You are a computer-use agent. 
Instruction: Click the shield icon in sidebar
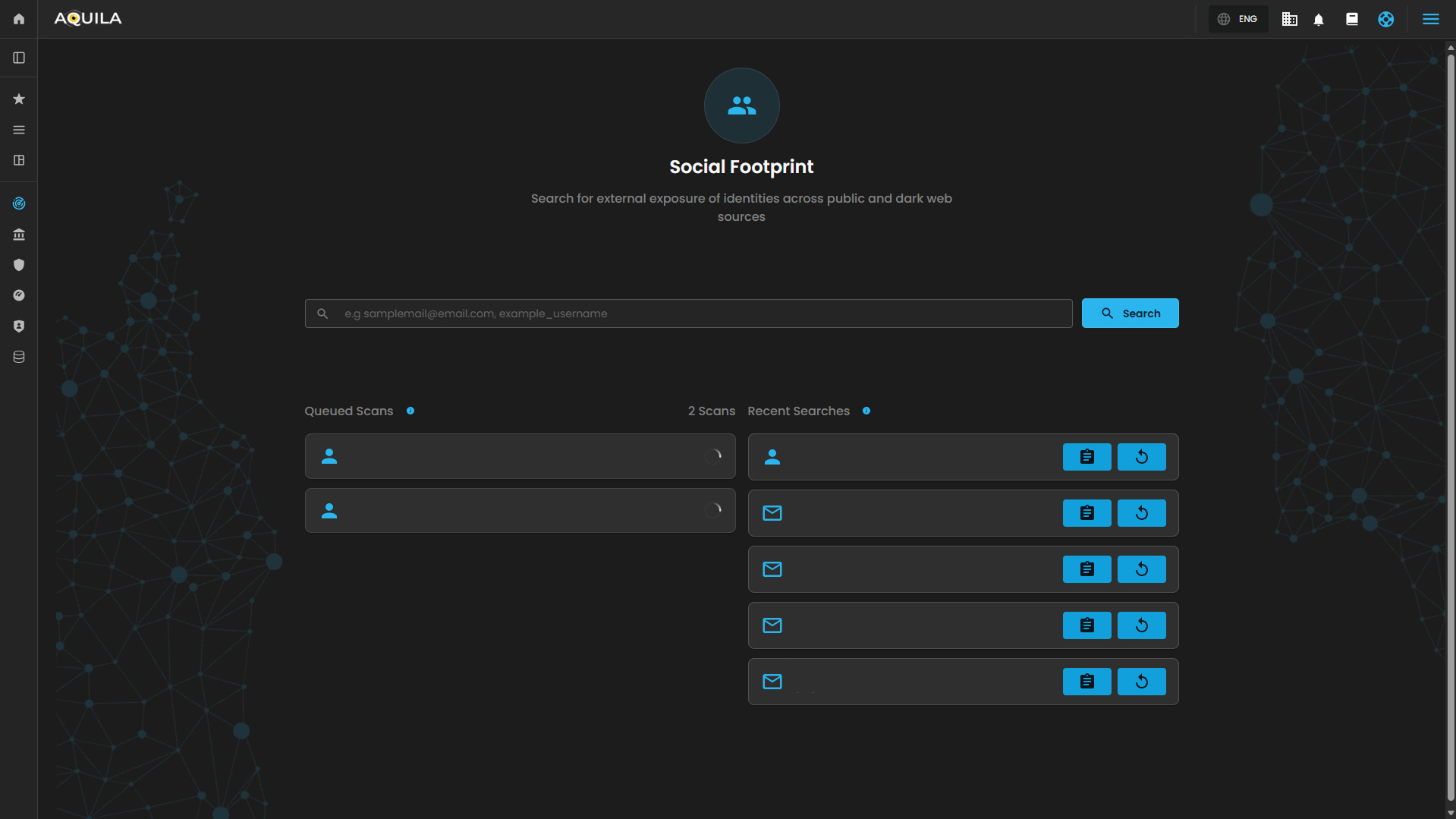pos(19,265)
